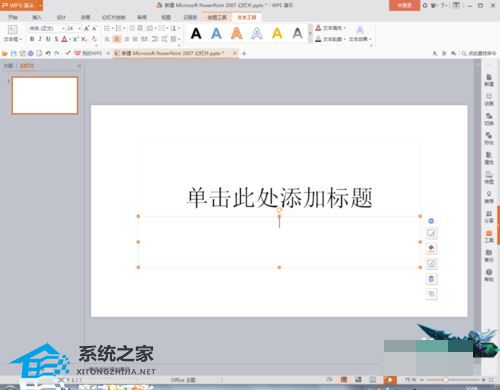Image resolution: width=500 pixels, height=390 pixels.
Task: Switch to reading view in status bar
Action: pos(373,380)
